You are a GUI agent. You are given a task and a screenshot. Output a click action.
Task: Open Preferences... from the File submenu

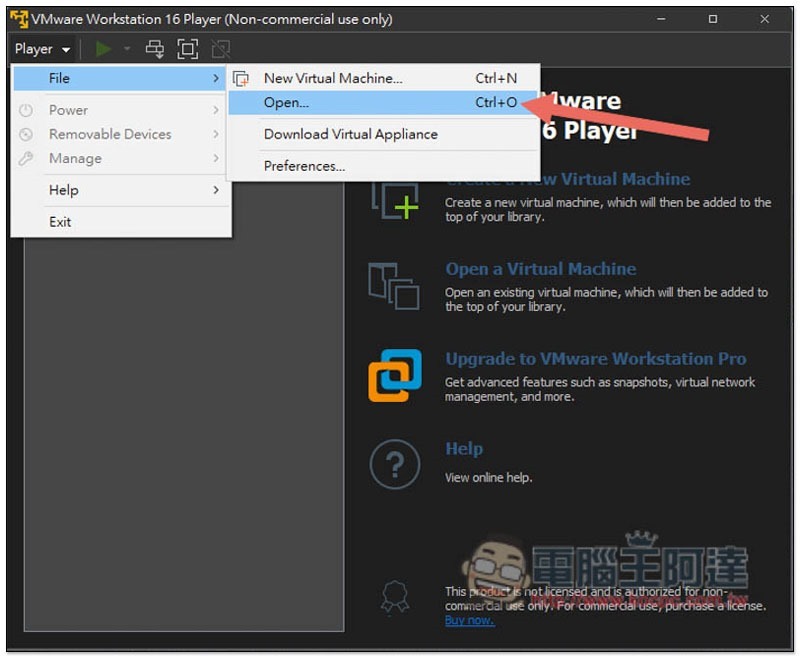(304, 166)
